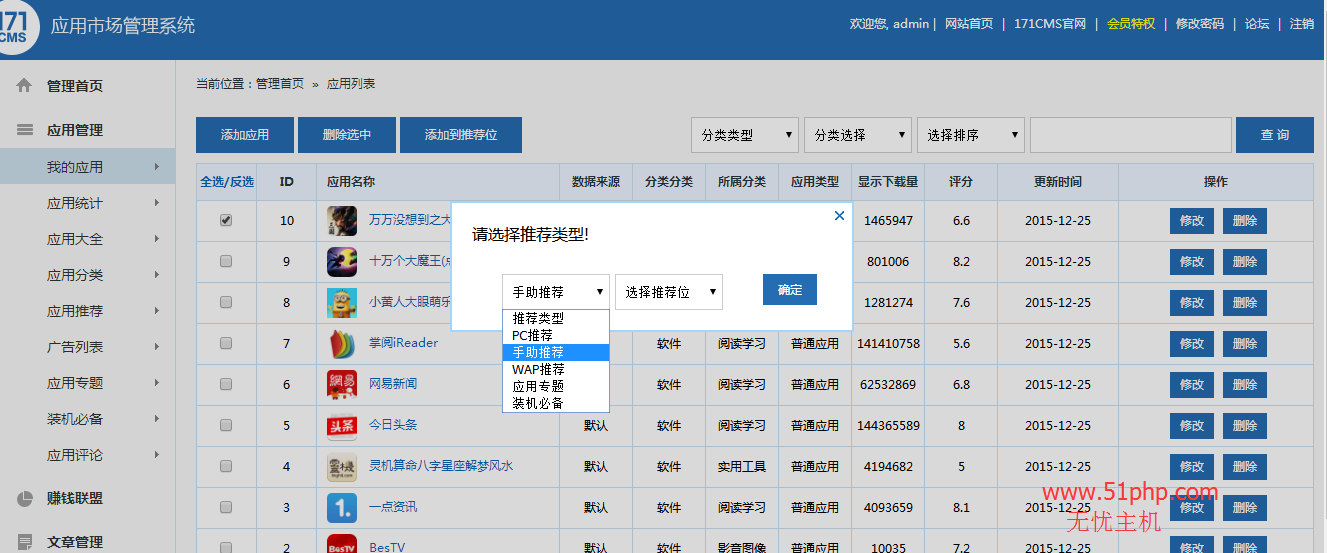Check the checkbox for app ID 7
Viewport: 1327px width, 553px height.
tap(226, 343)
